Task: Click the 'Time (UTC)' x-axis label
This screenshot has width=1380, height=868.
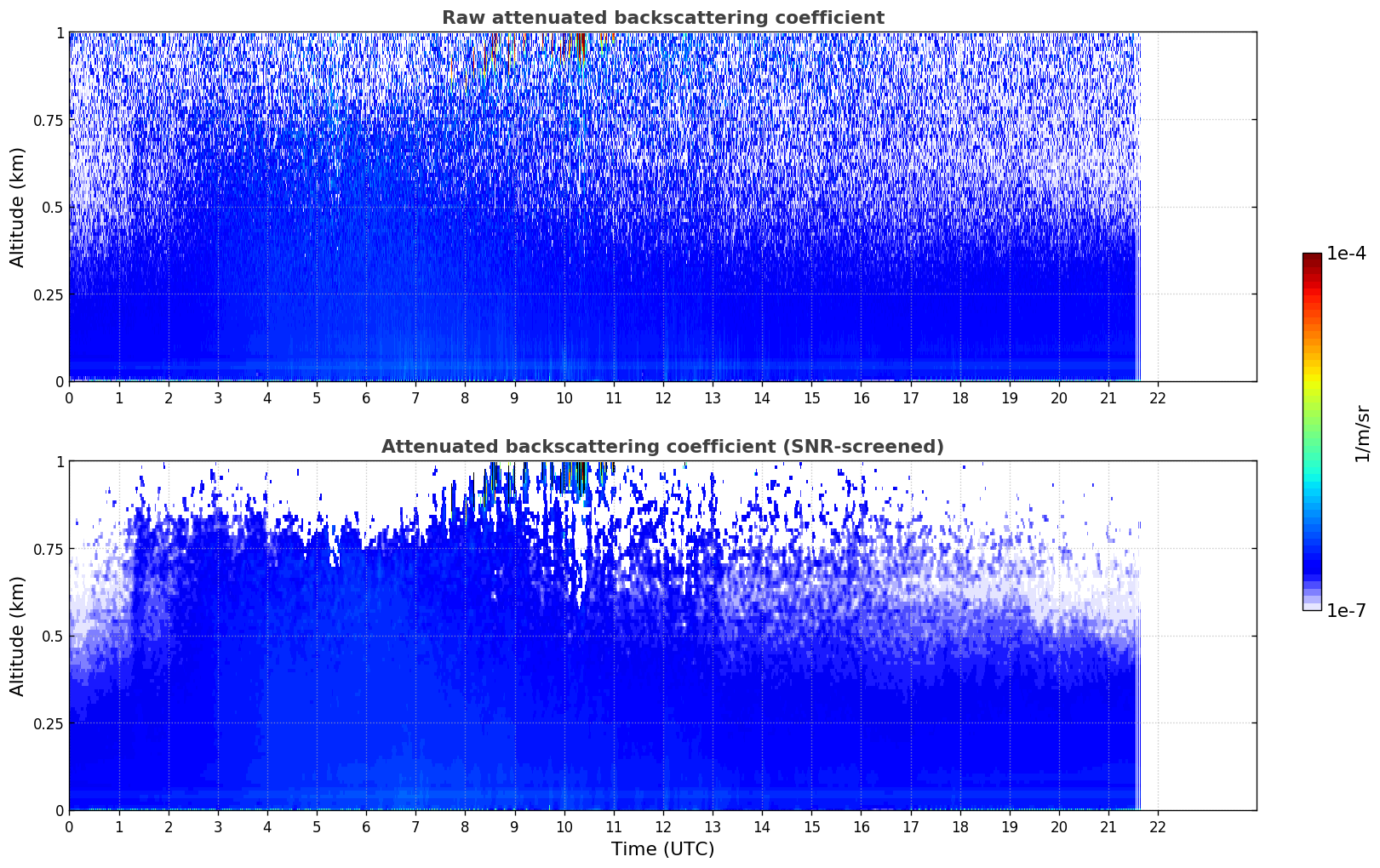Action: (662, 849)
